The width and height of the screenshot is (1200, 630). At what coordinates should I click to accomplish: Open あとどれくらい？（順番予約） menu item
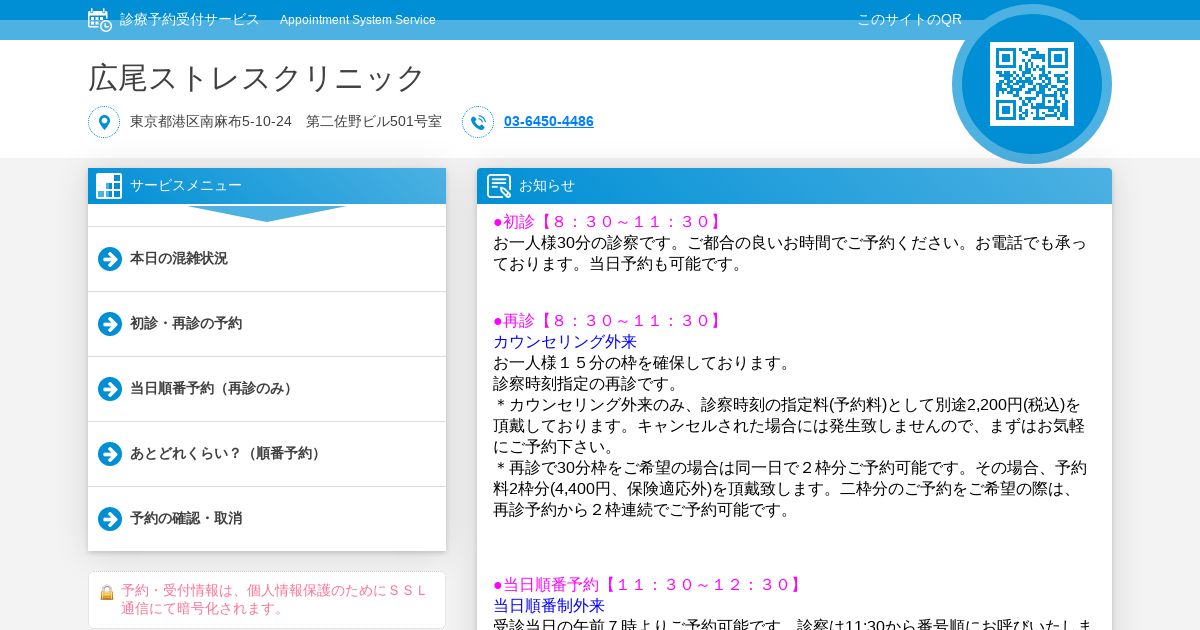(267, 454)
